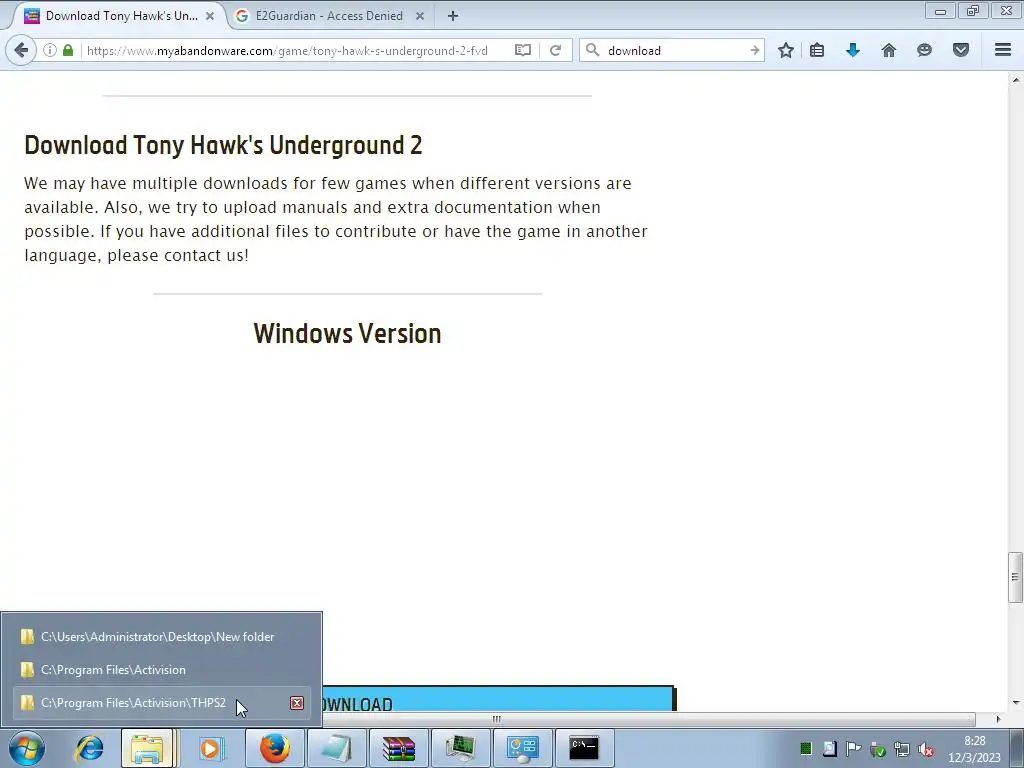Open Windows Media Player from taskbar
1024x768 pixels.
pos(211,748)
